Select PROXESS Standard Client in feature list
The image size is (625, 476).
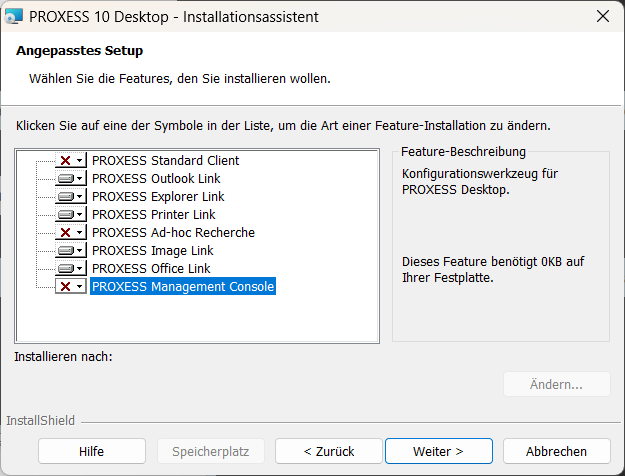point(165,160)
